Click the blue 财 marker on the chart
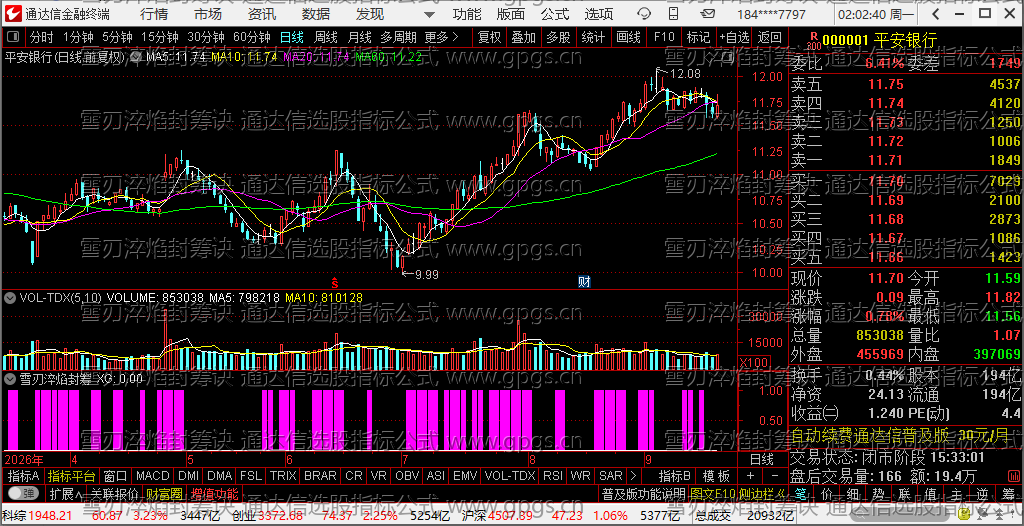The width and height of the screenshot is (1024, 526). pos(584,282)
